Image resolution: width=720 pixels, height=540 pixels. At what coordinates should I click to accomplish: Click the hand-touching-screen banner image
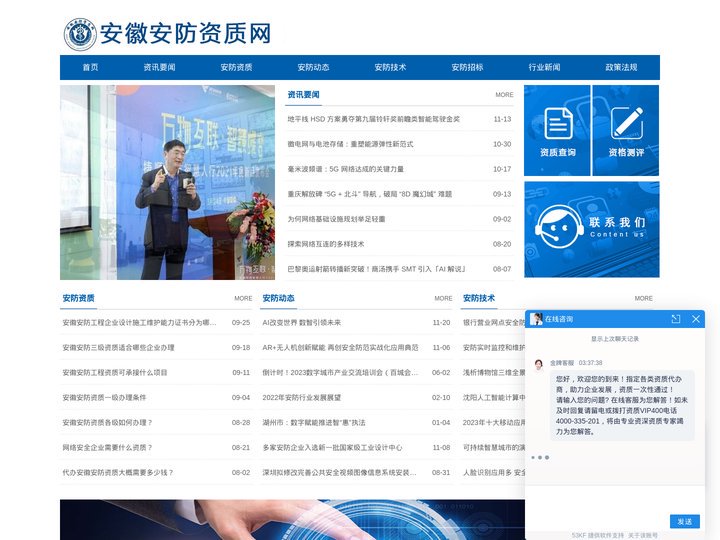click(x=292, y=520)
